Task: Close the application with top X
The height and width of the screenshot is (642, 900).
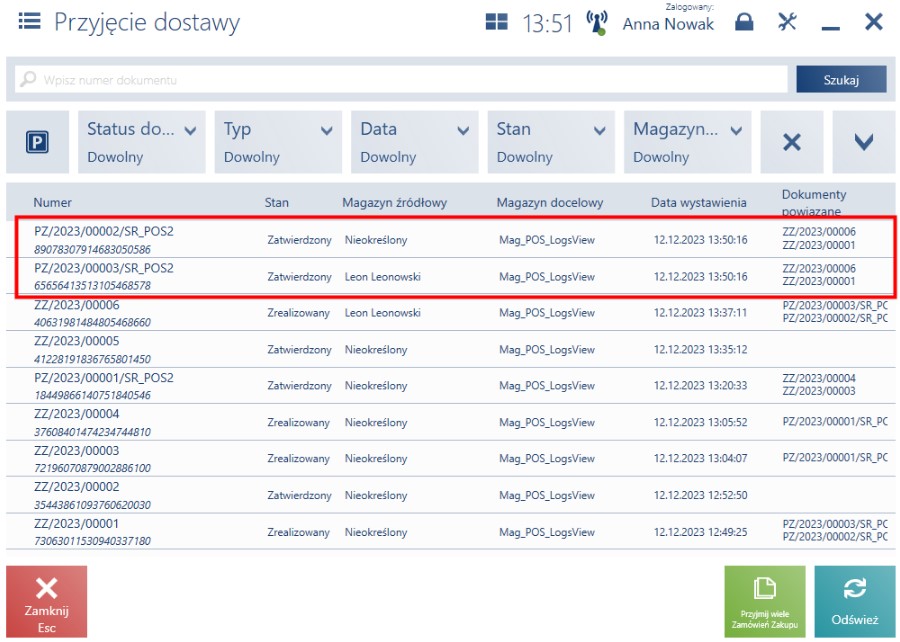Action: 874,22
